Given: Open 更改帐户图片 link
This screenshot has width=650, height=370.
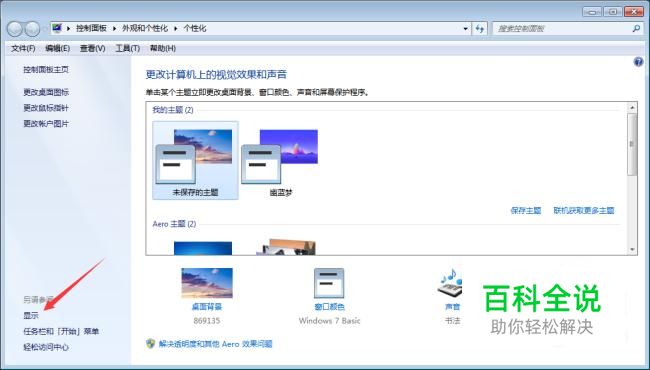Looking at the screenshot, I should [x=46, y=123].
